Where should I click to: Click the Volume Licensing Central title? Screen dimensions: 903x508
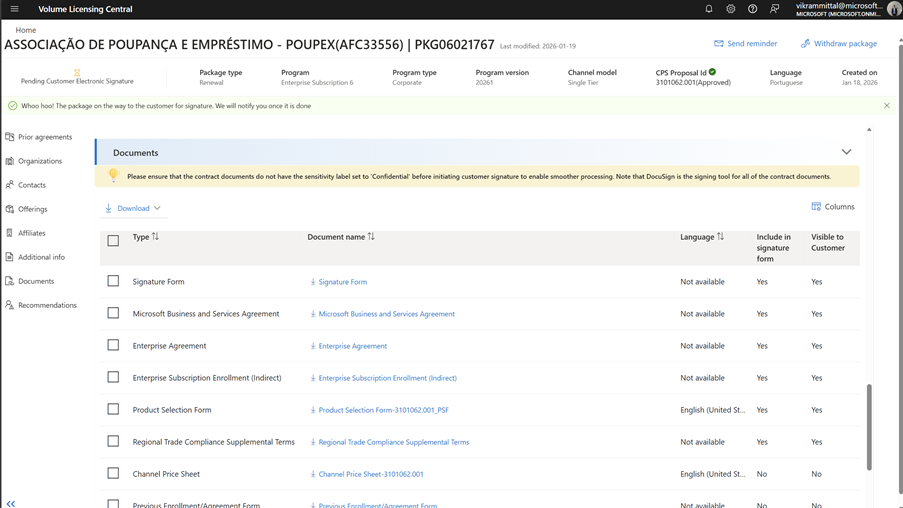tap(85, 9)
